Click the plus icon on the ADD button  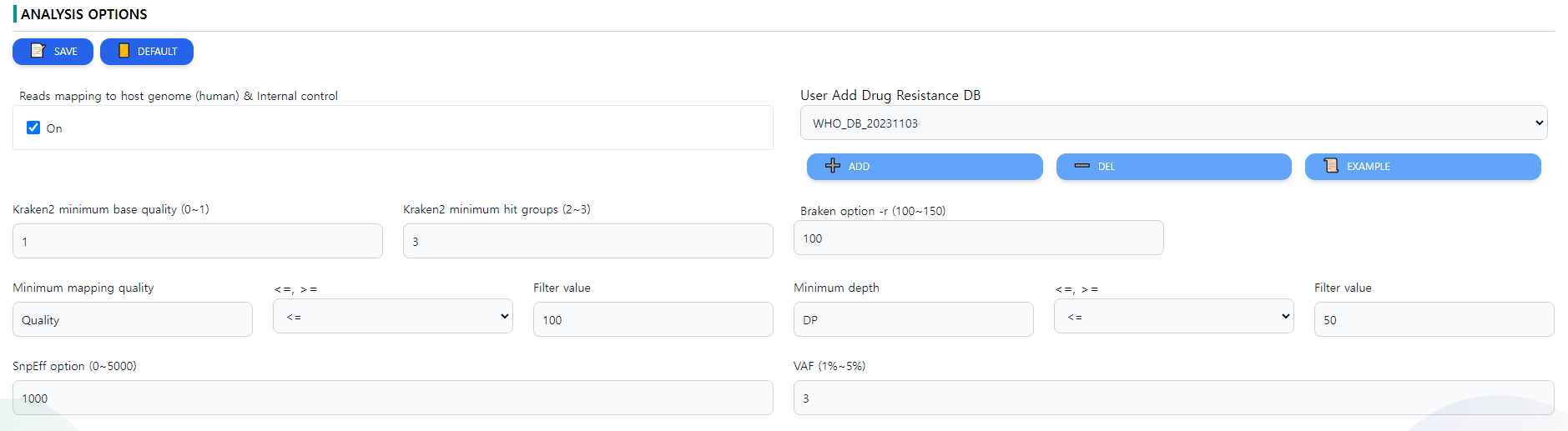(x=833, y=166)
